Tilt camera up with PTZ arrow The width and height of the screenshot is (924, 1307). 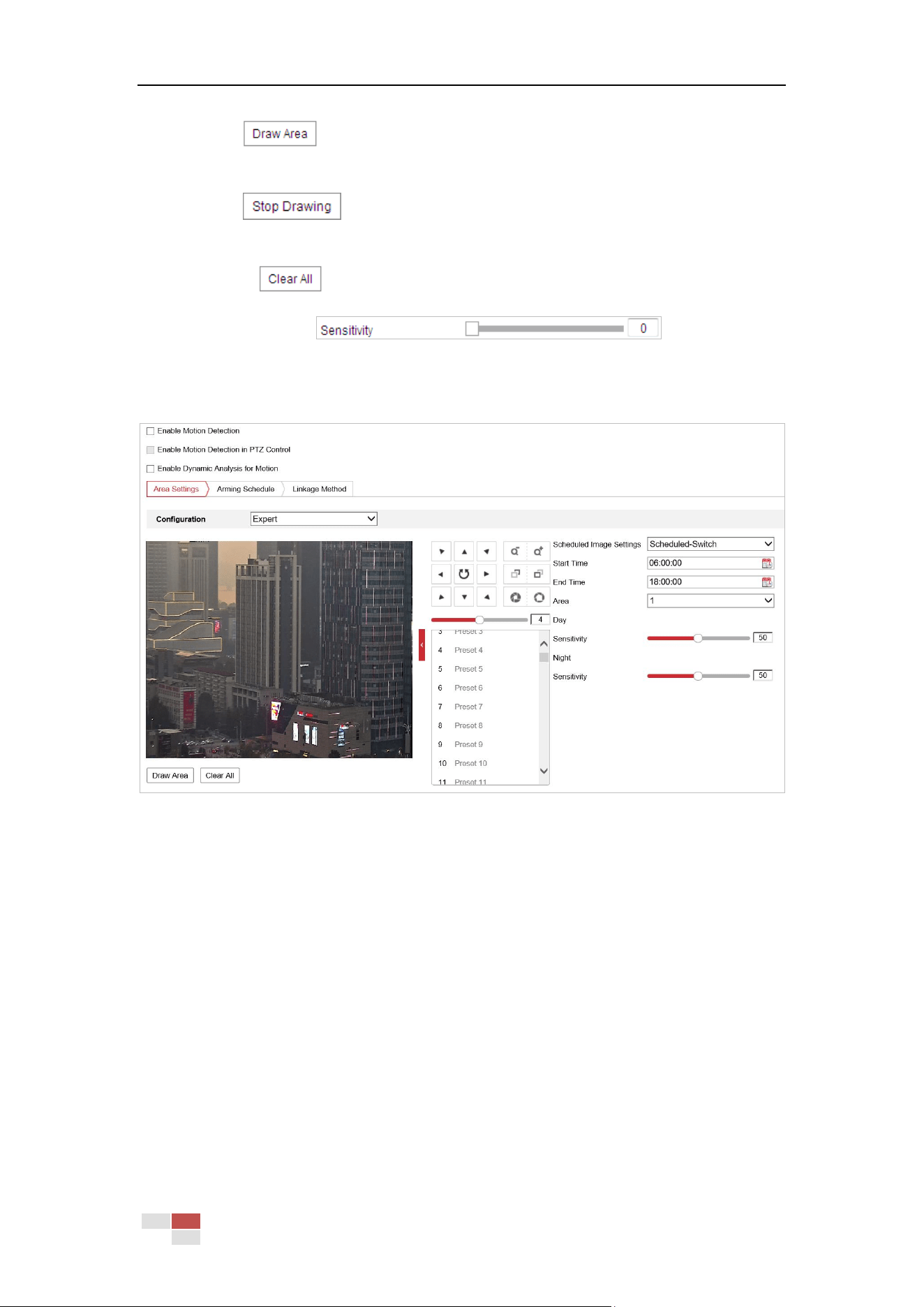[x=464, y=552]
